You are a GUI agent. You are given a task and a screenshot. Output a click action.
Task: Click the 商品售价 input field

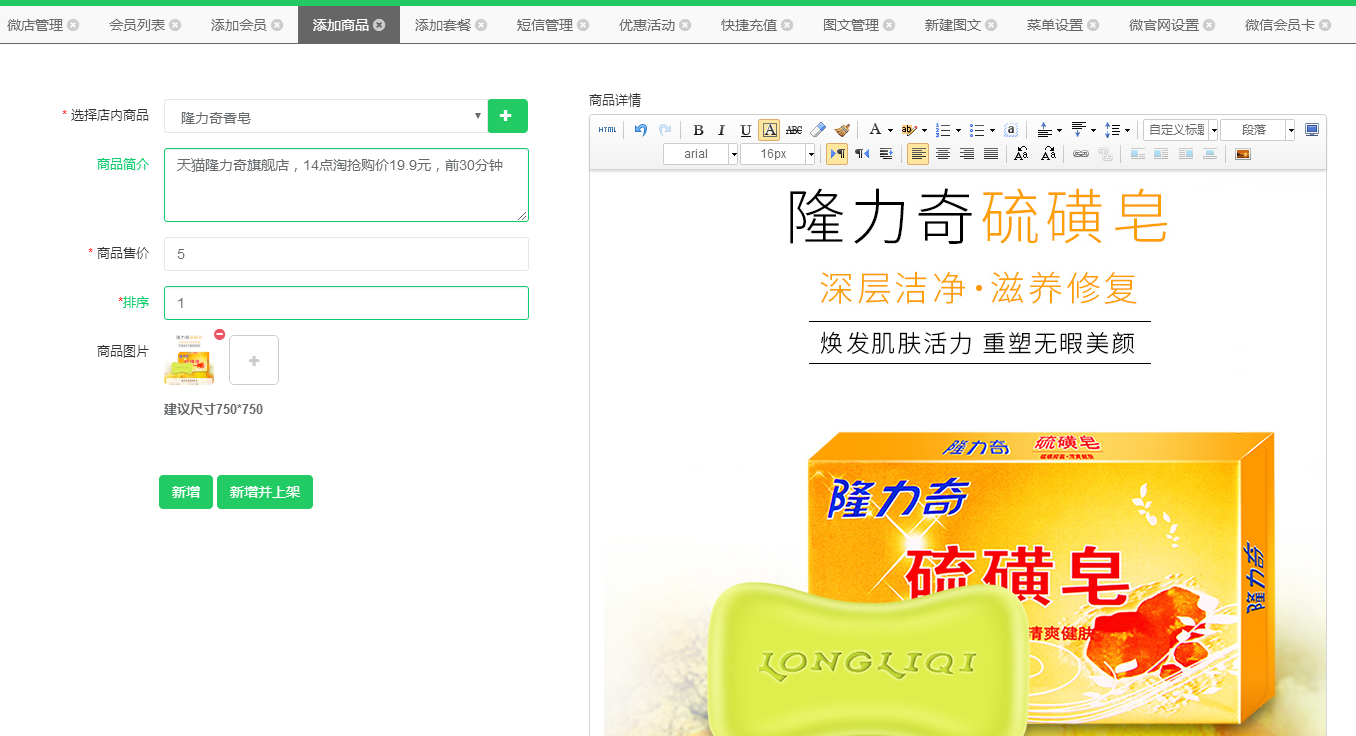pos(346,254)
